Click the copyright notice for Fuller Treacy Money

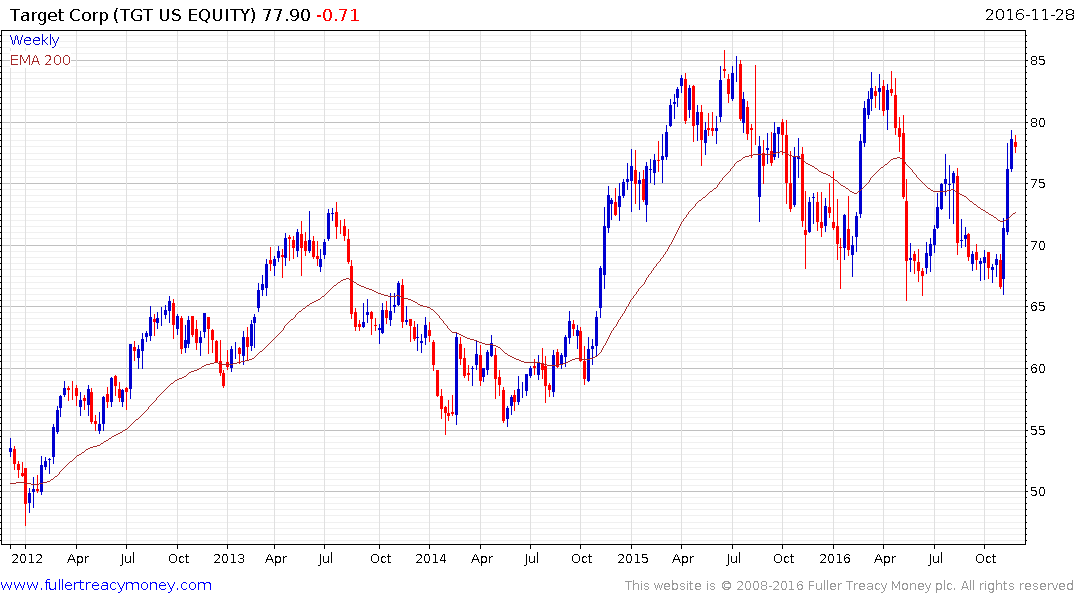pos(849,586)
